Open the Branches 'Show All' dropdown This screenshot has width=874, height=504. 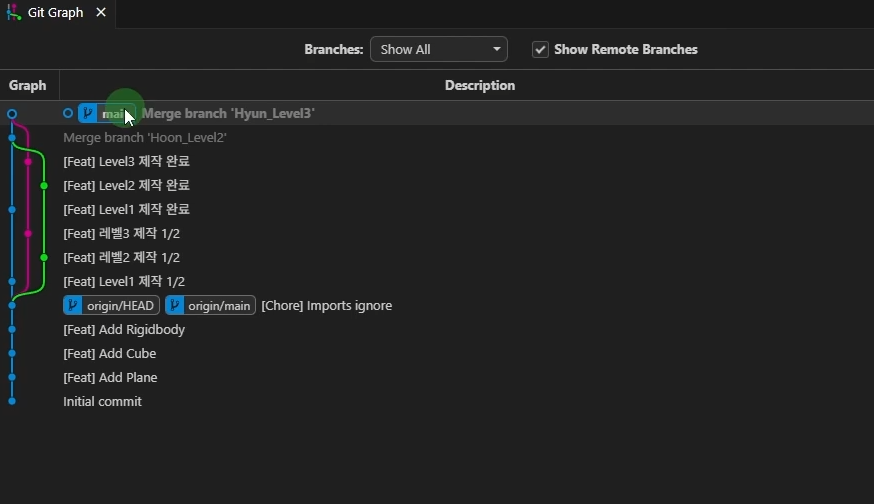pos(438,49)
